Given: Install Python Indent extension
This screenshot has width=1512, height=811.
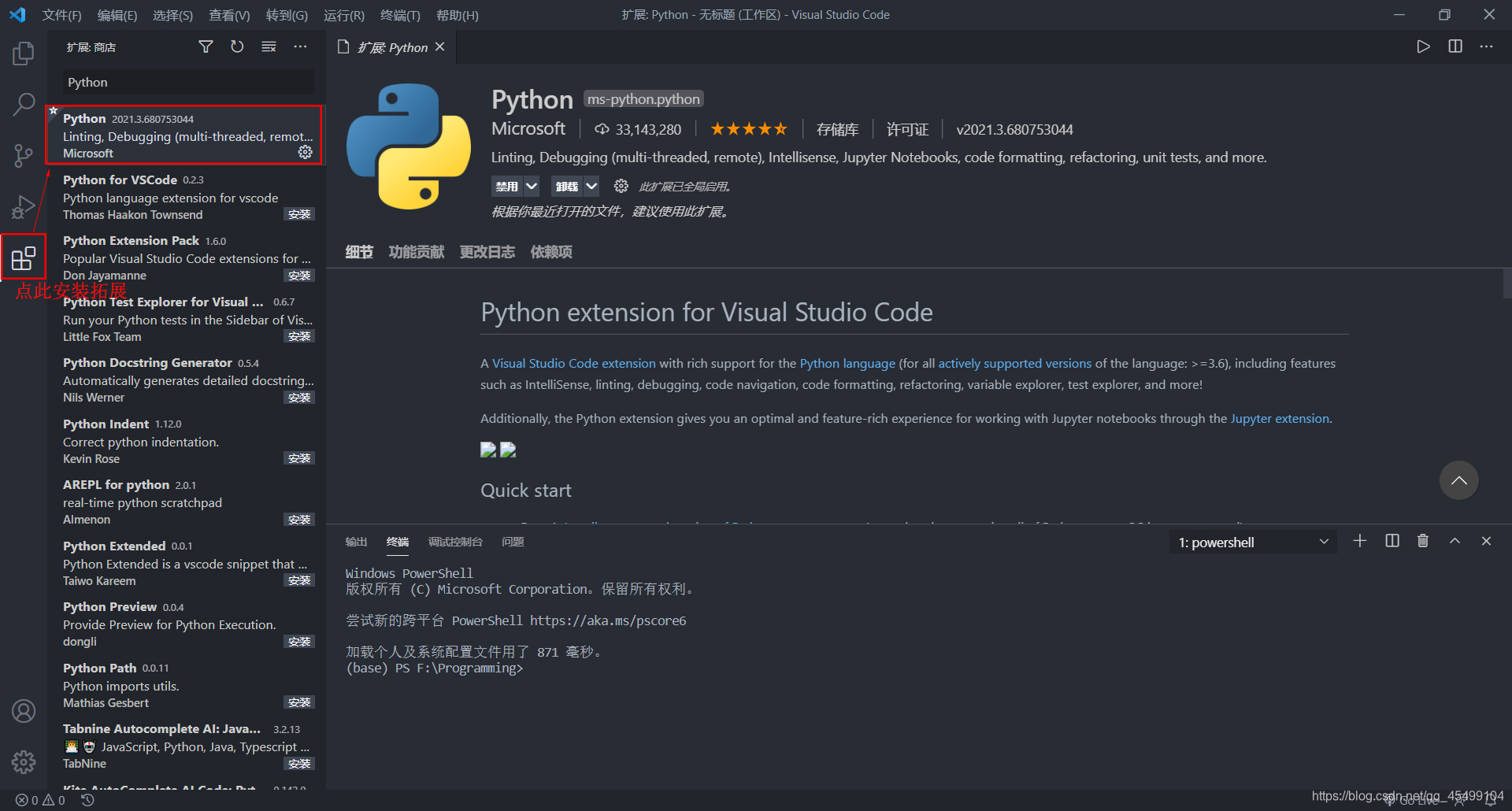Looking at the screenshot, I should [x=299, y=458].
